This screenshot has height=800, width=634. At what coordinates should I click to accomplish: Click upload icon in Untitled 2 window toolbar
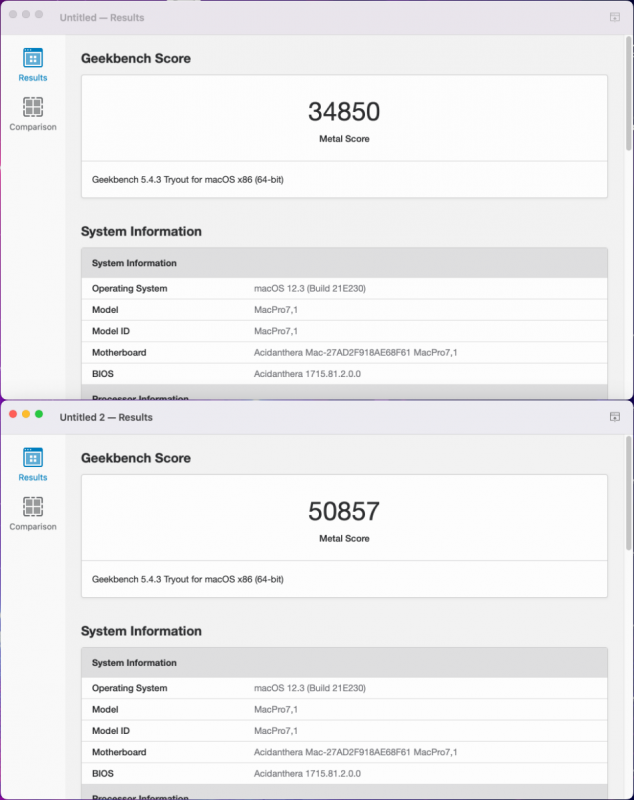pos(615,417)
